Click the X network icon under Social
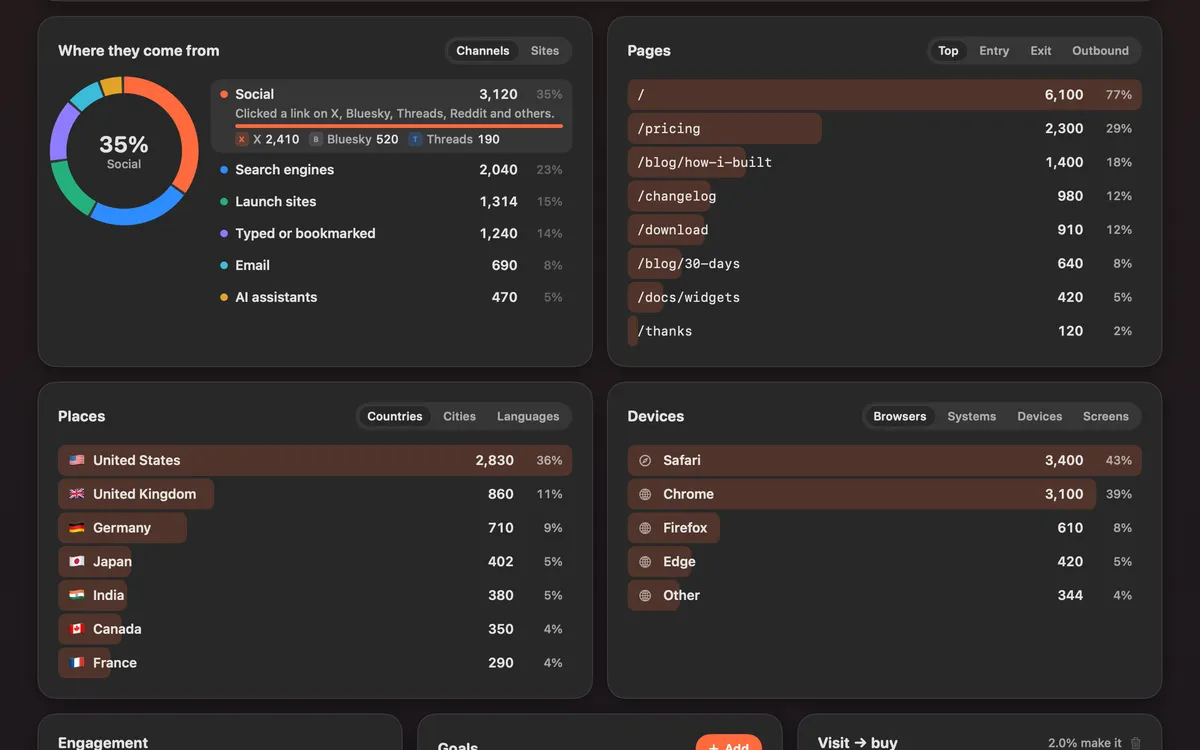The image size is (1200, 750). coord(242,140)
